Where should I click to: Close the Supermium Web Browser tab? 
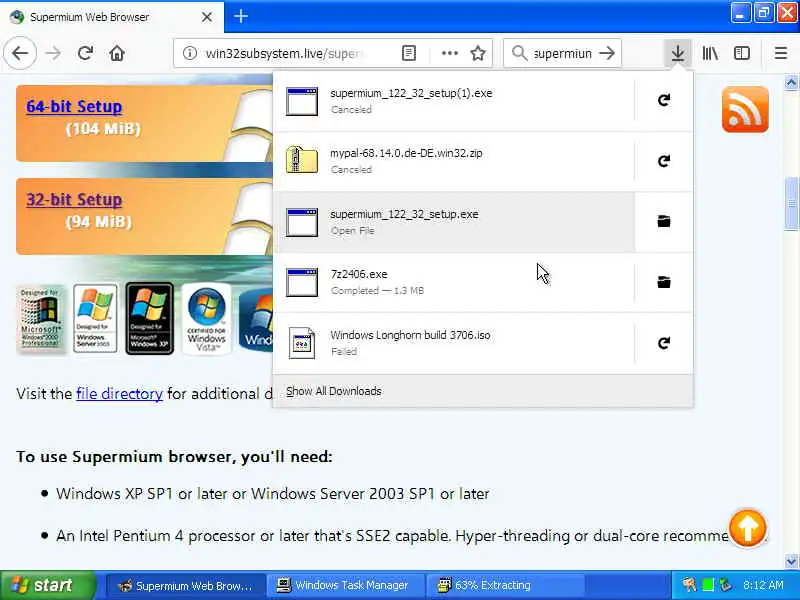click(x=207, y=17)
